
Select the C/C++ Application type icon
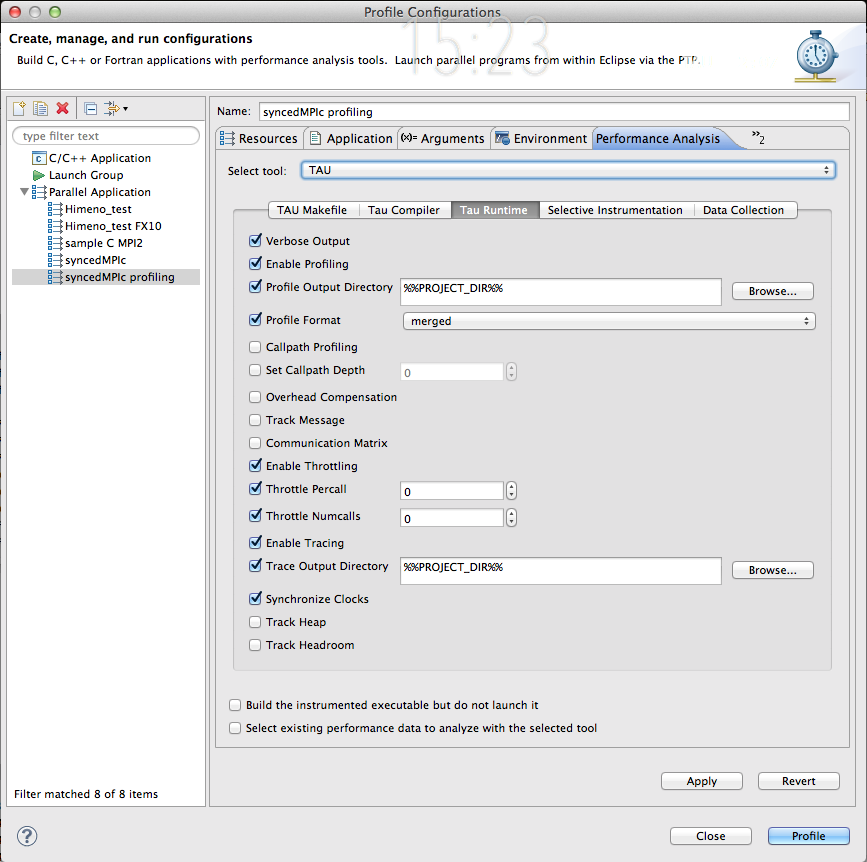point(39,158)
